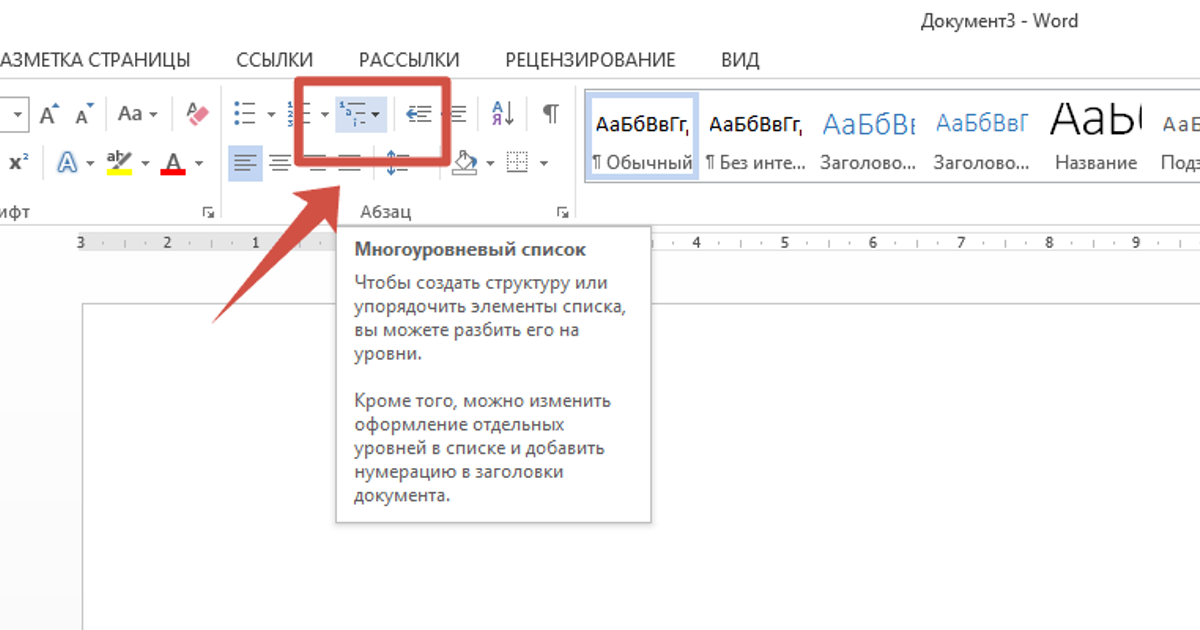Shrink font size with the smaller A icon

pos(85,114)
